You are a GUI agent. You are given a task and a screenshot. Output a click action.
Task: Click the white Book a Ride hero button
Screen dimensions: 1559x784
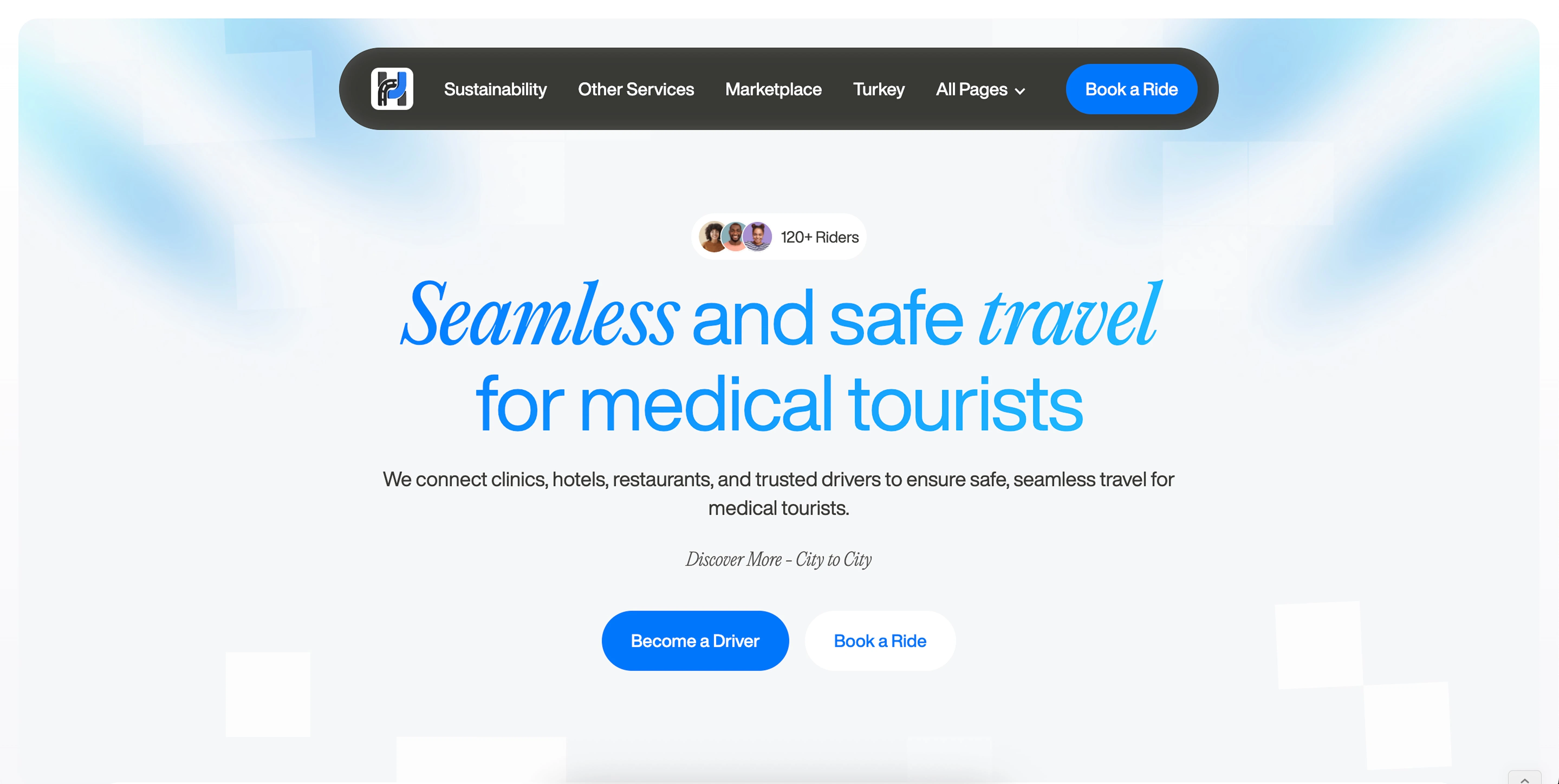point(879,641)
